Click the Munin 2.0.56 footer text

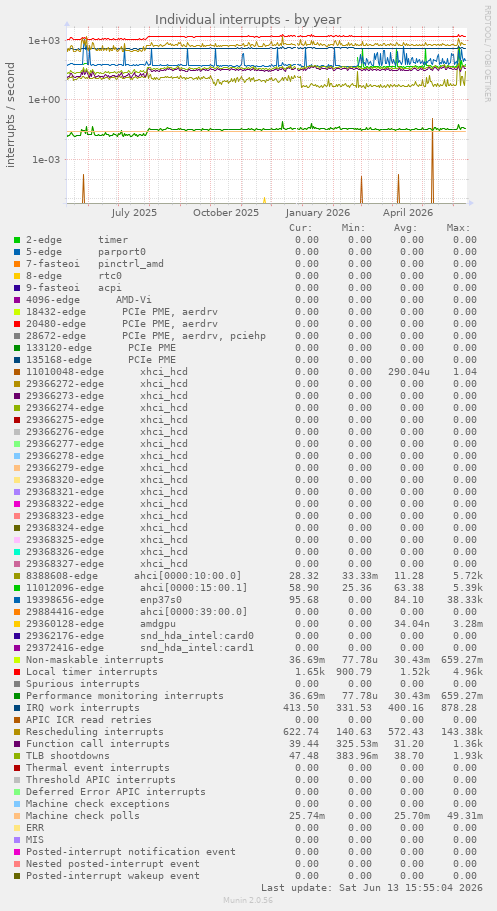point(248,900)
